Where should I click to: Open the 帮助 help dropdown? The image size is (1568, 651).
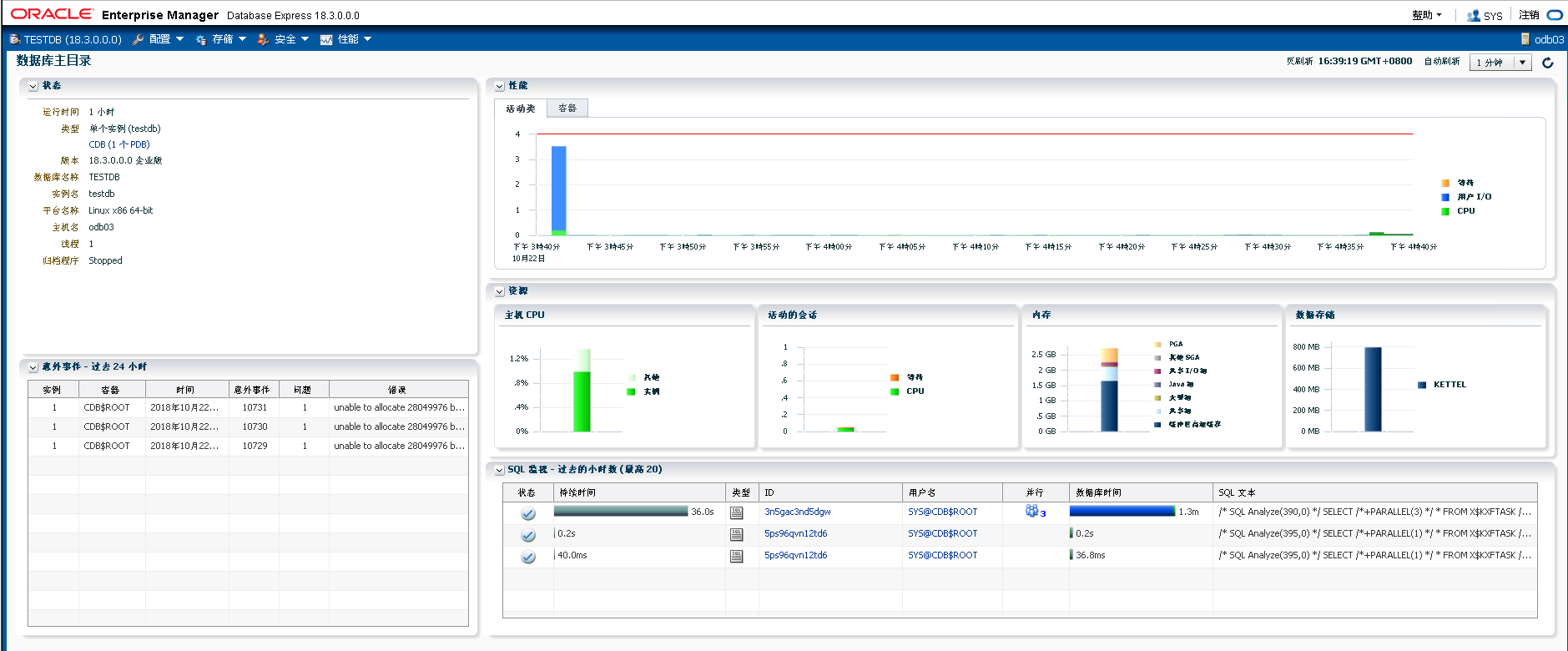tap(1427, 15)
